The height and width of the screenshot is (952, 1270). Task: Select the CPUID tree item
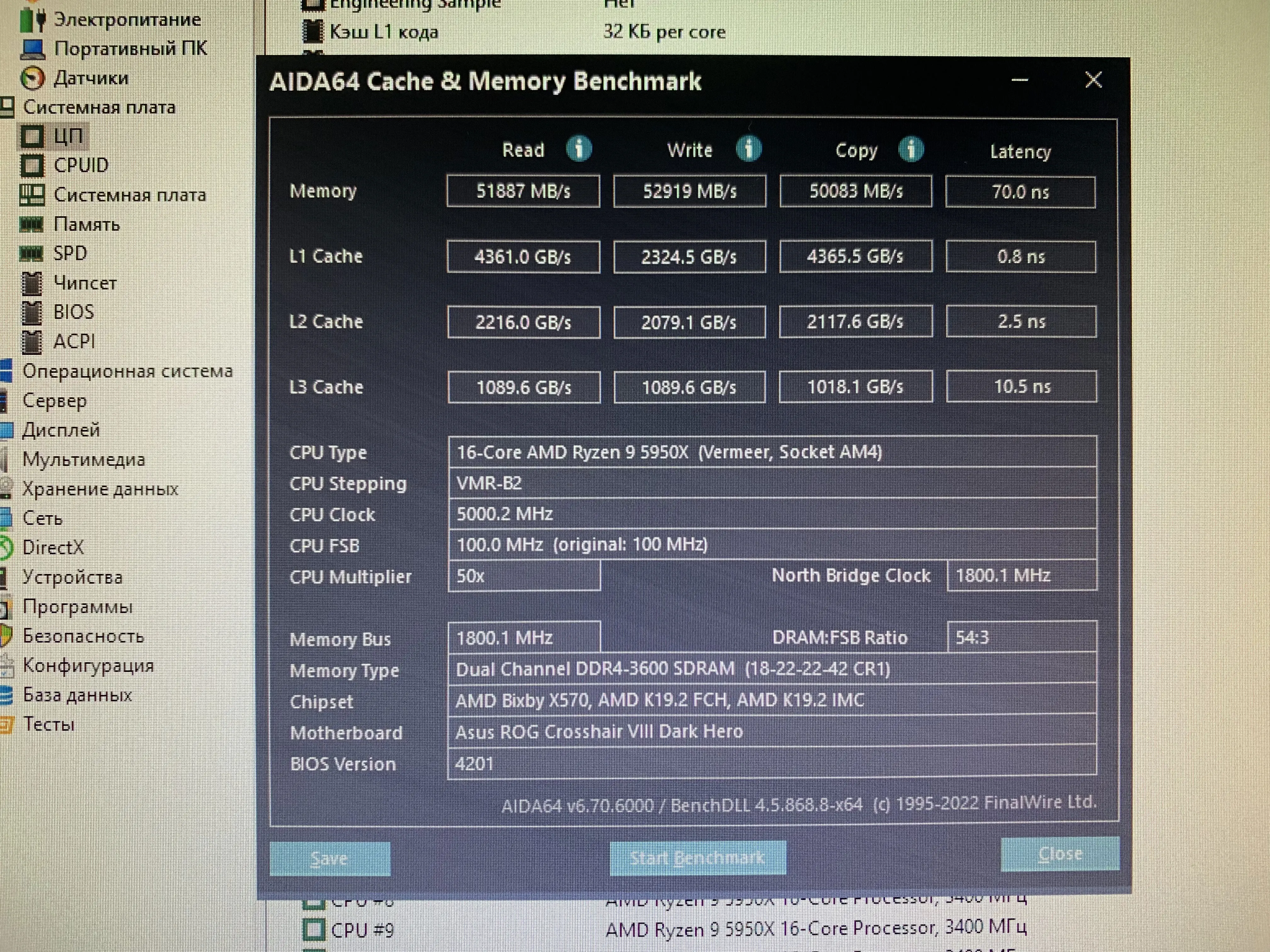[80, 165]
